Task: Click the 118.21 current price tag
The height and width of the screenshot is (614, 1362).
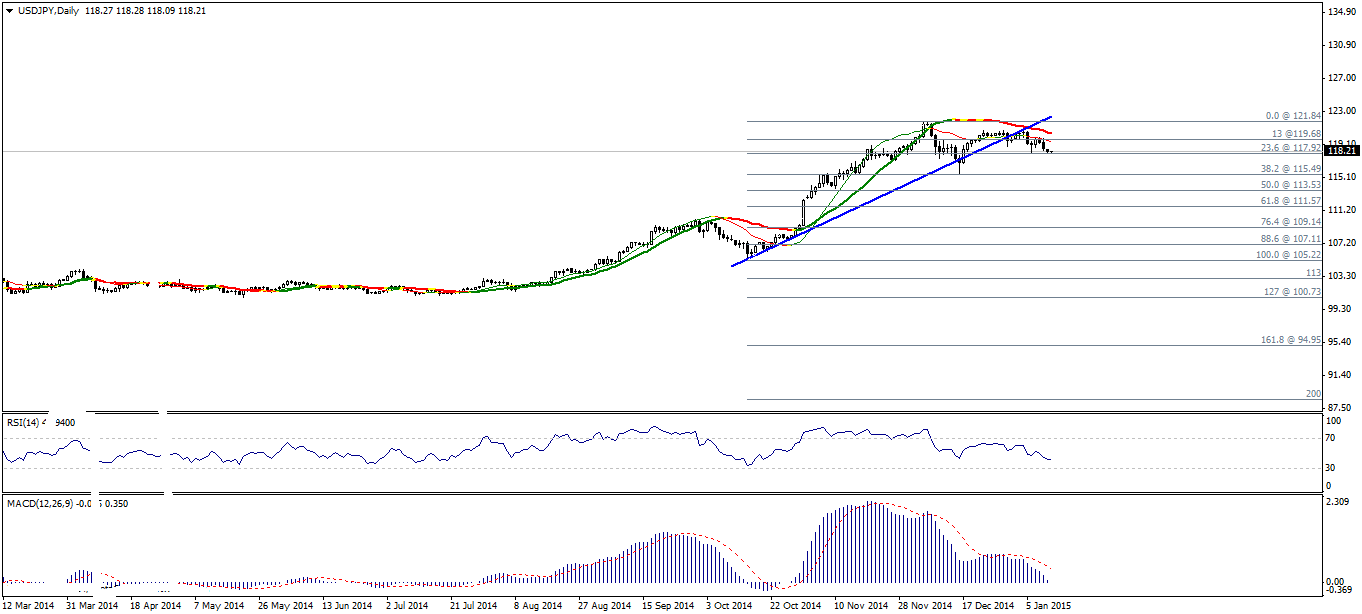Action: 1341,150
